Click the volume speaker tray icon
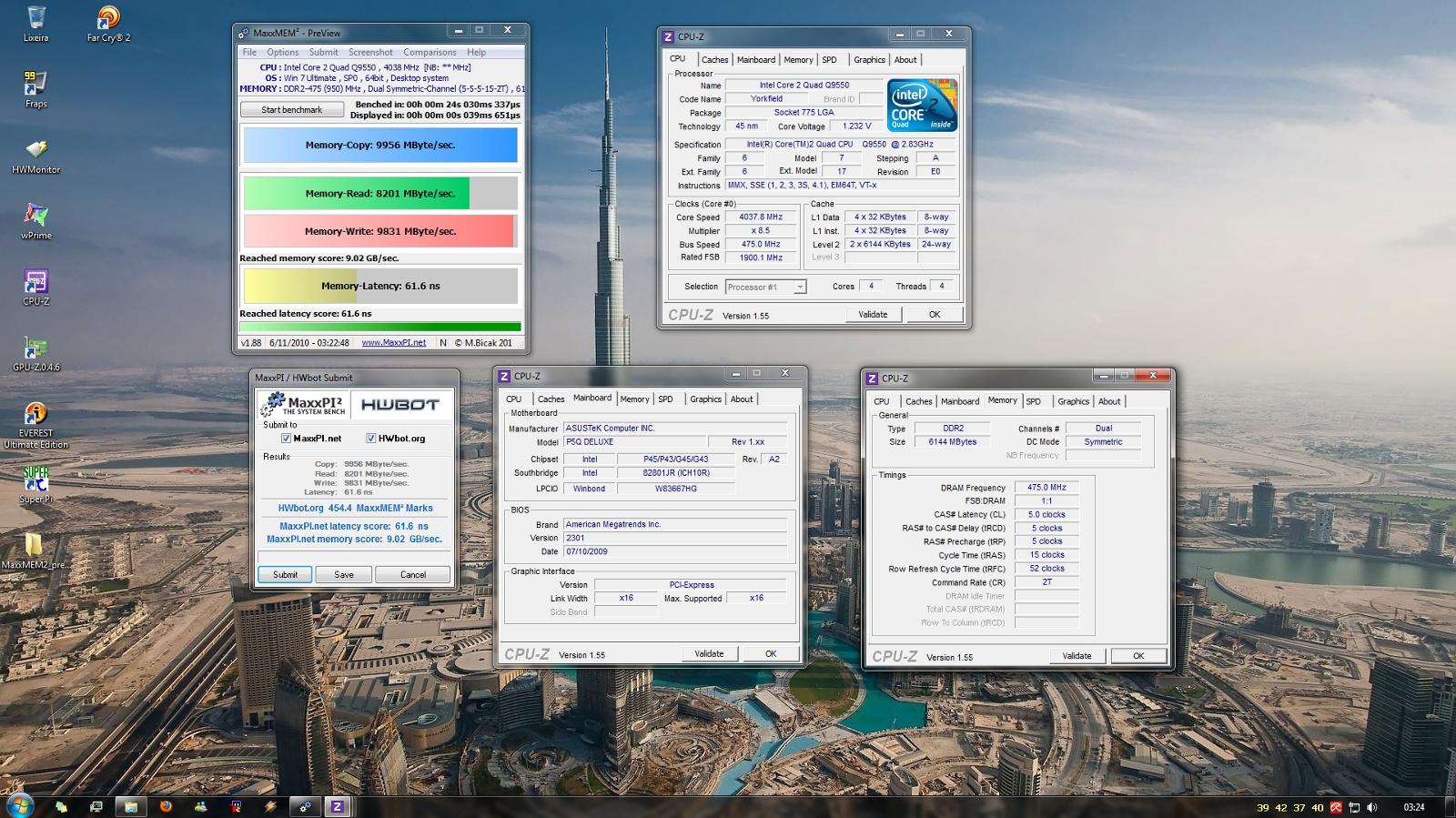Viewport: 1456px width, 818px height. coord(1371,807)
